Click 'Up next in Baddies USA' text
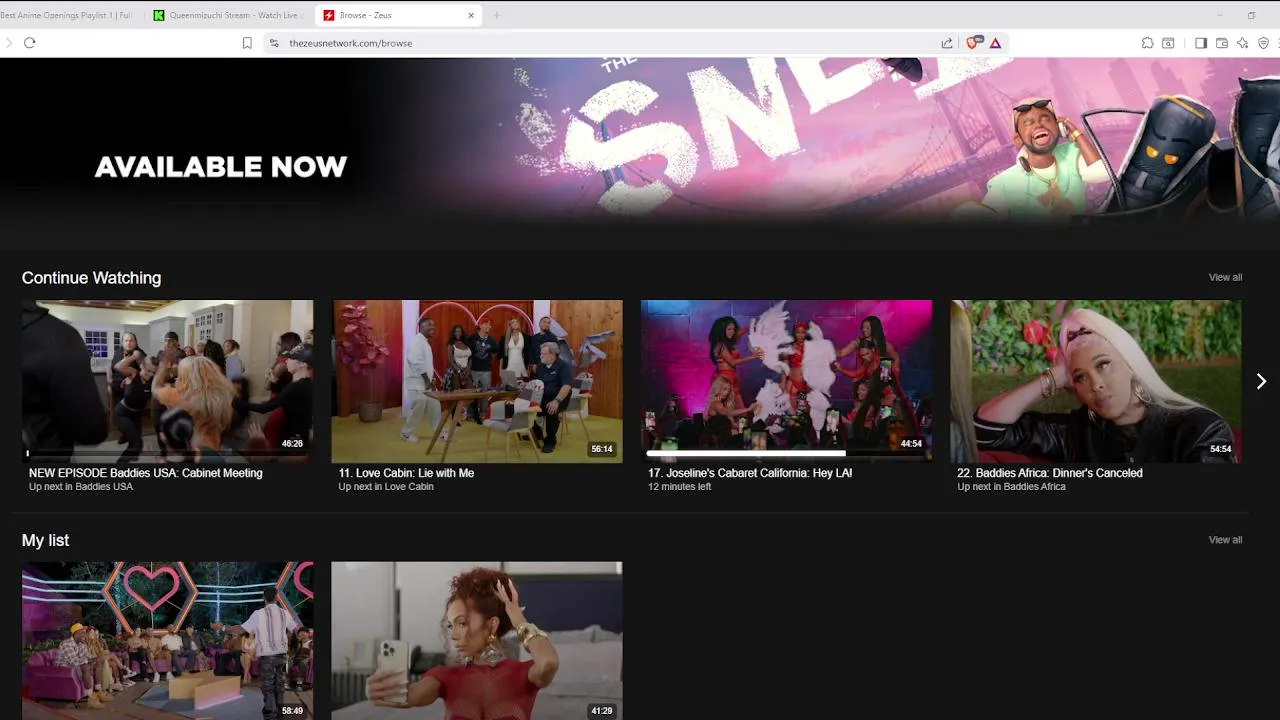The image size is (1280, 720). pyautogui.click(x=81, y=487)
